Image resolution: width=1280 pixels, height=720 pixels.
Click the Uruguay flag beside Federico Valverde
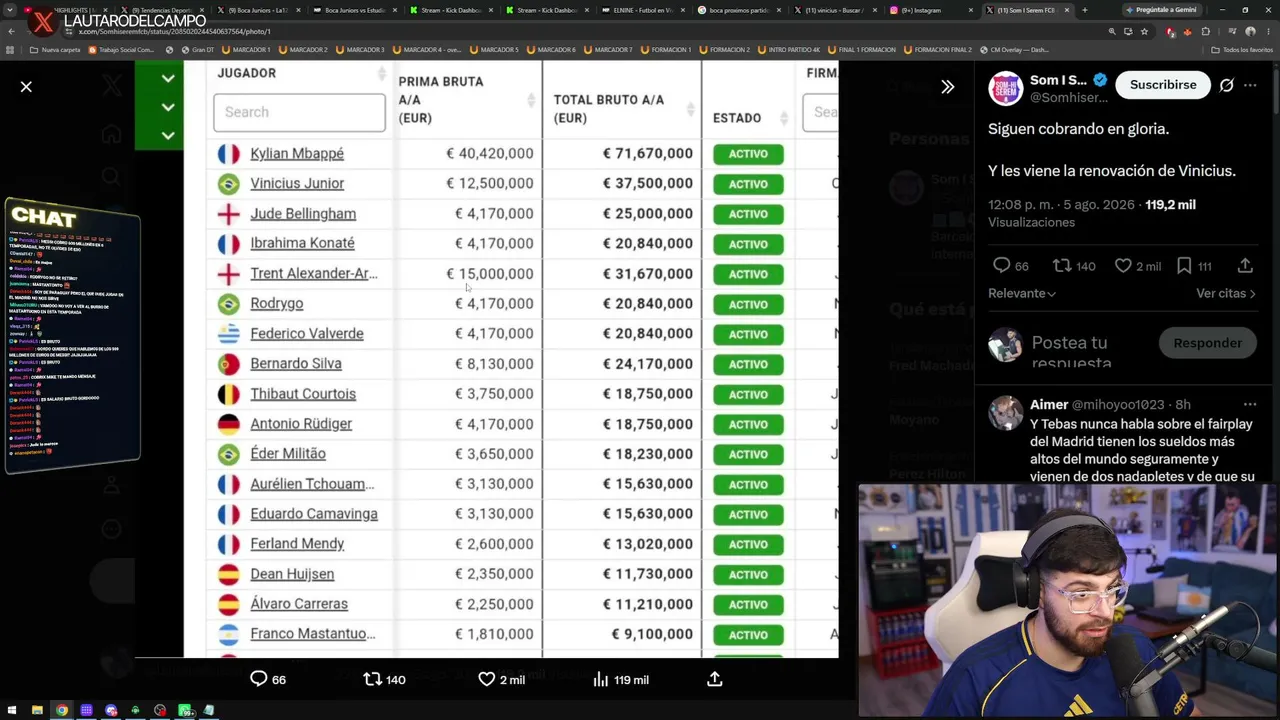click(229, 333)
